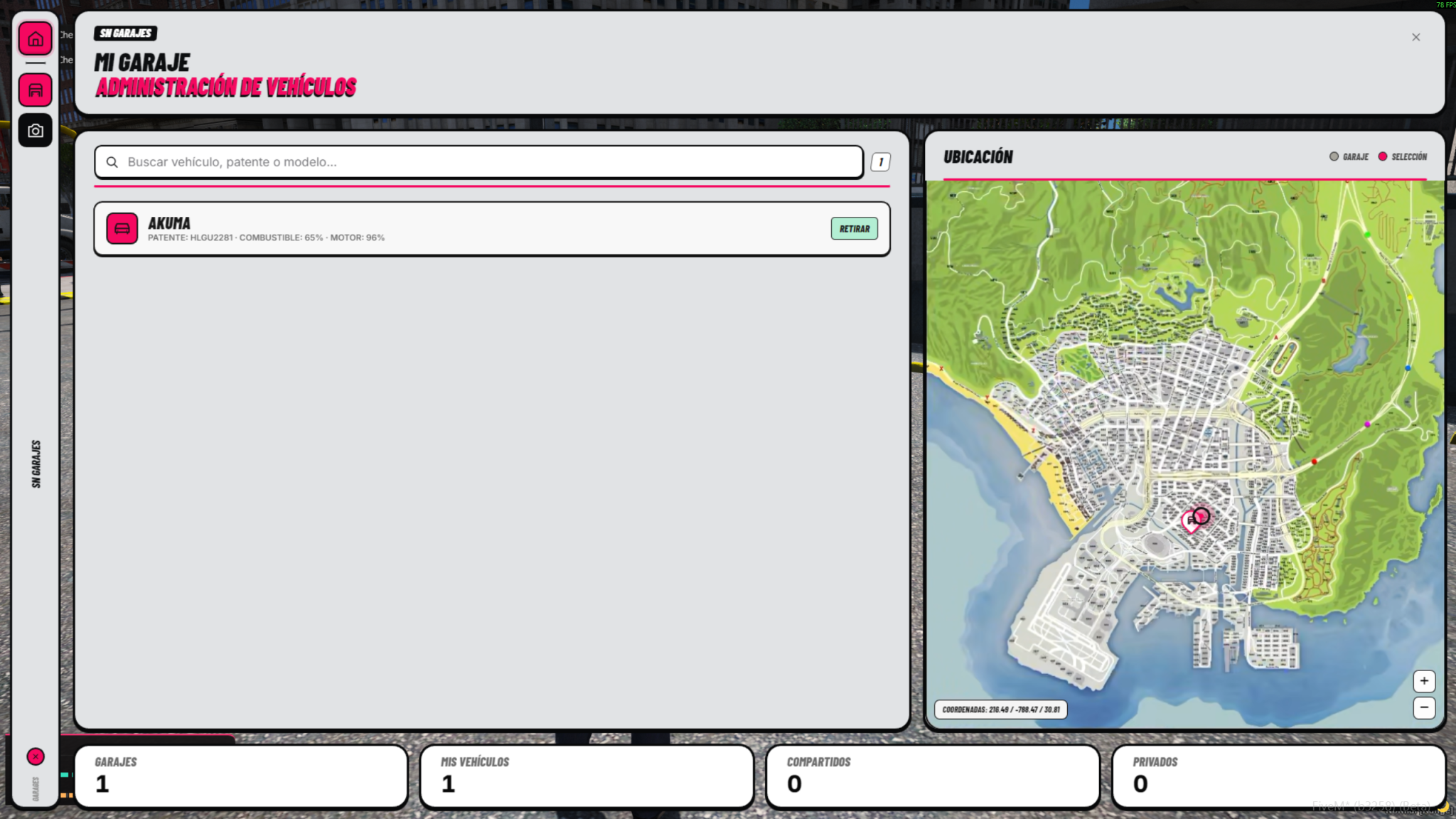The height and width of the screenshot is (819, 1456).
Task: Click the vertical SN GARAJES sidebar text
Action: [x=36, y=464]
